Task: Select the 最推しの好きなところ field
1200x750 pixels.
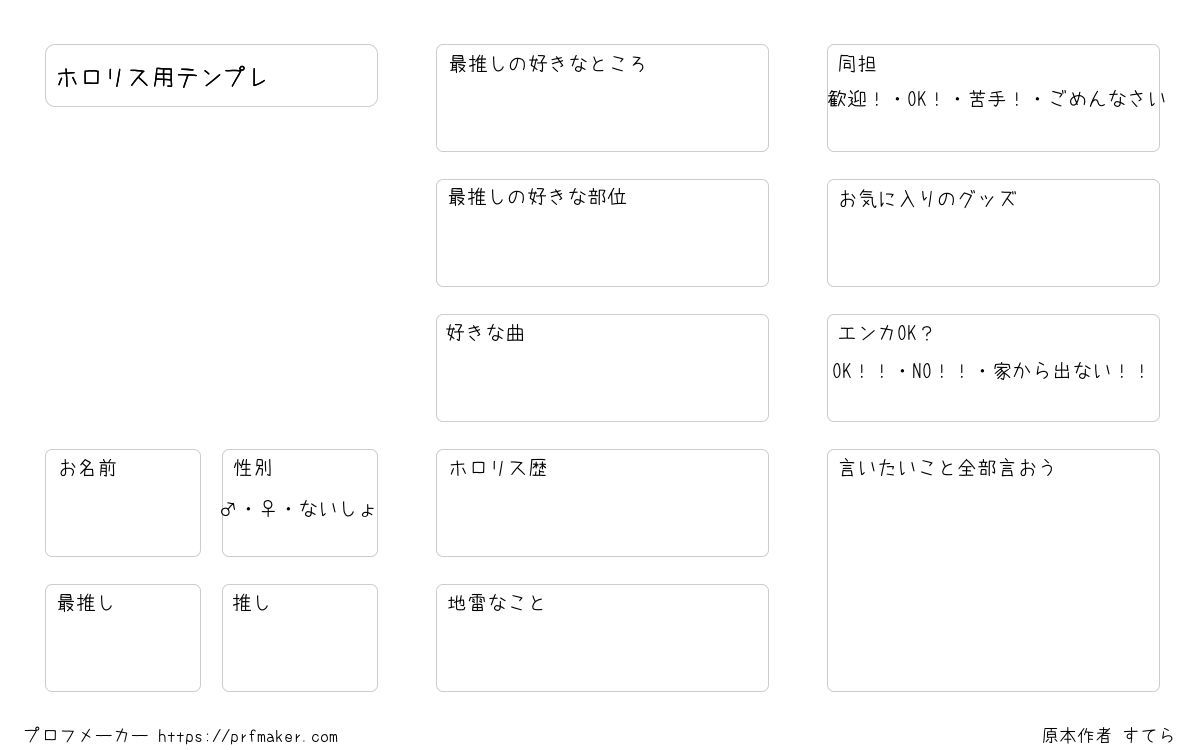Action: 602,98
